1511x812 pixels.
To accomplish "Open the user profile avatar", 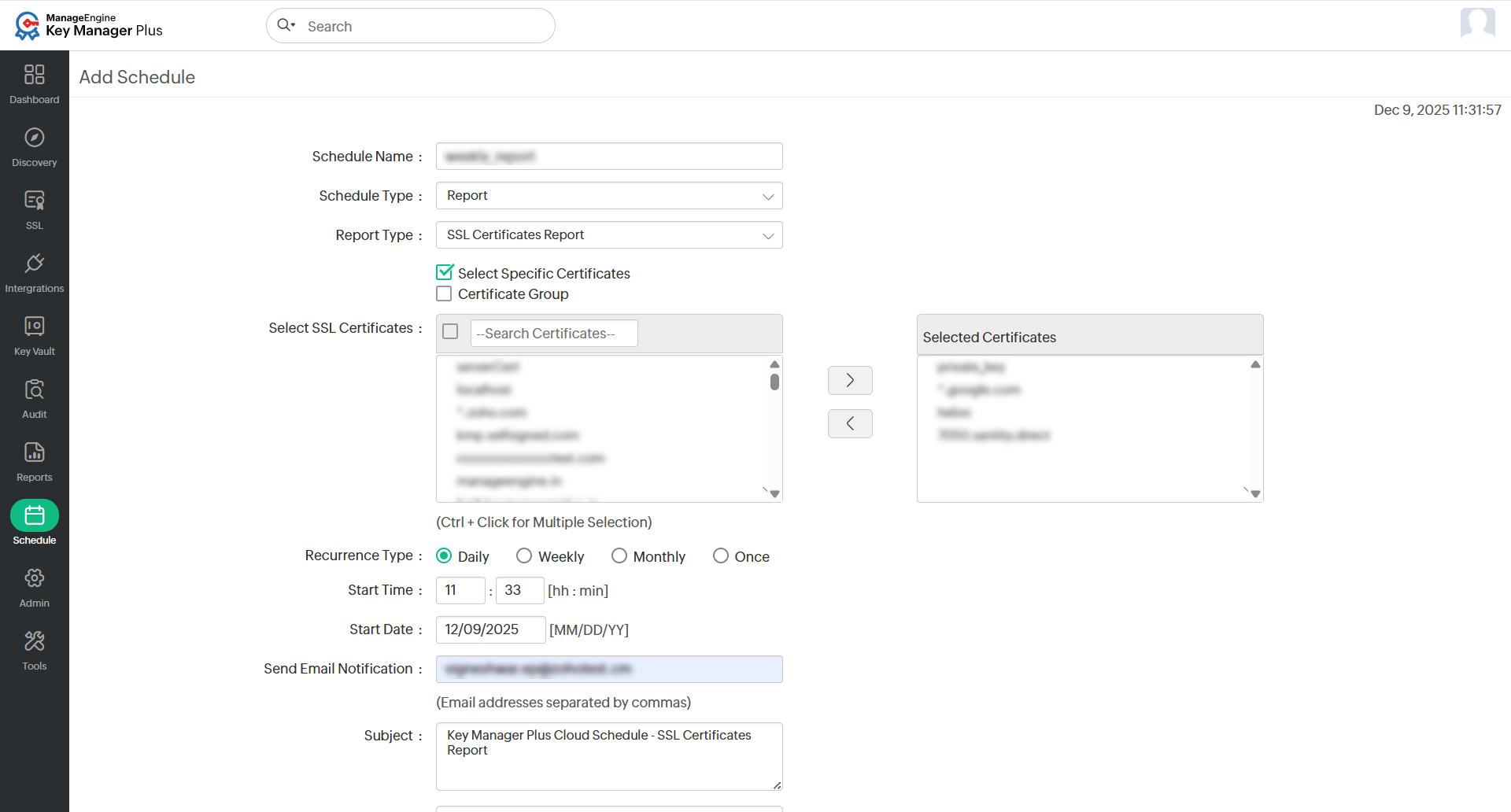I will click(x=1477, y=24).
